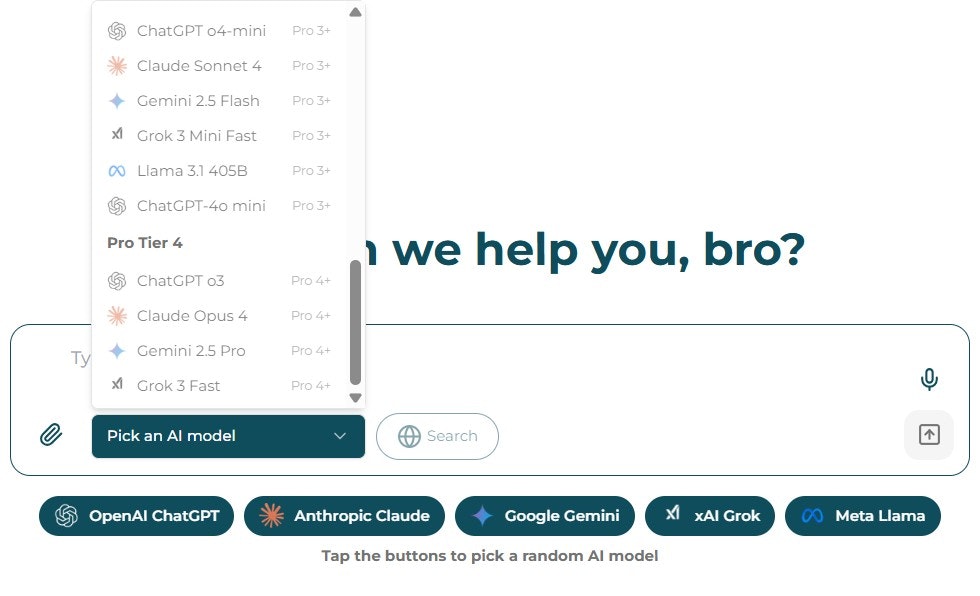
Task: Click xAI icon beside Grok 3 Mini Fast
Action: pos(117,134)
